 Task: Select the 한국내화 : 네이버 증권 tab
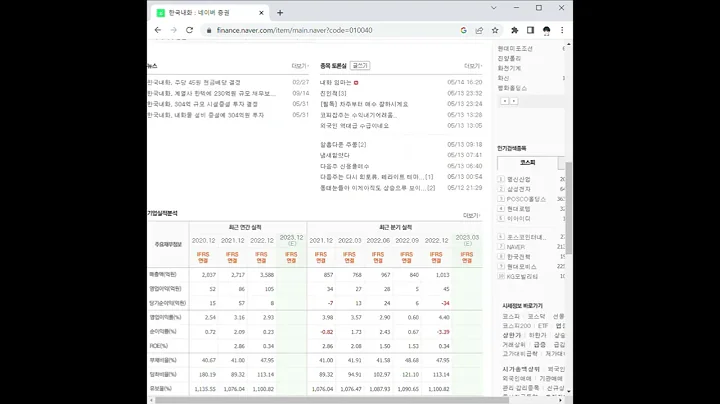tap(210, 13)
